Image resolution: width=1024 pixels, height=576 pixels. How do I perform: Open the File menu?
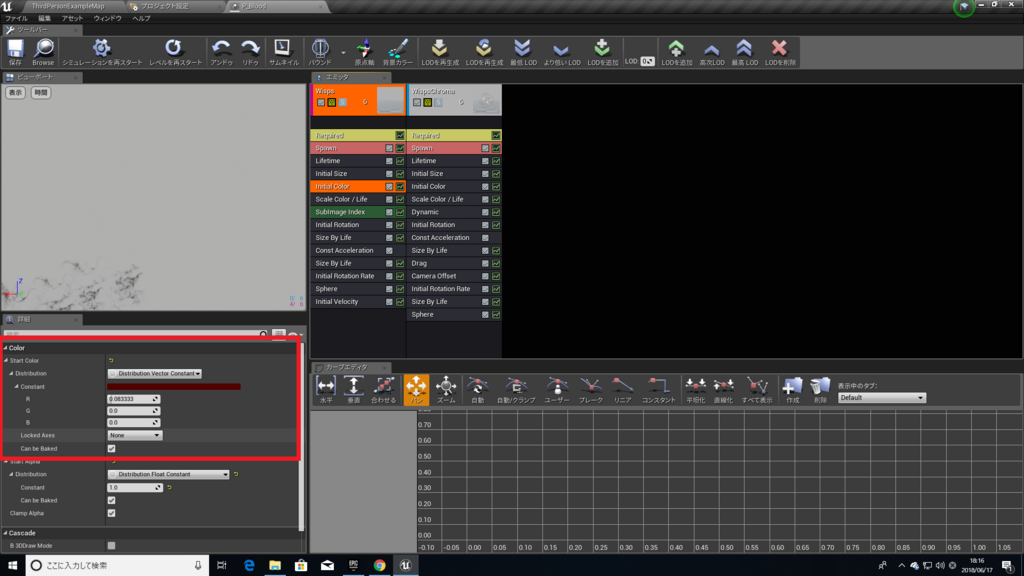click(16, 18)
